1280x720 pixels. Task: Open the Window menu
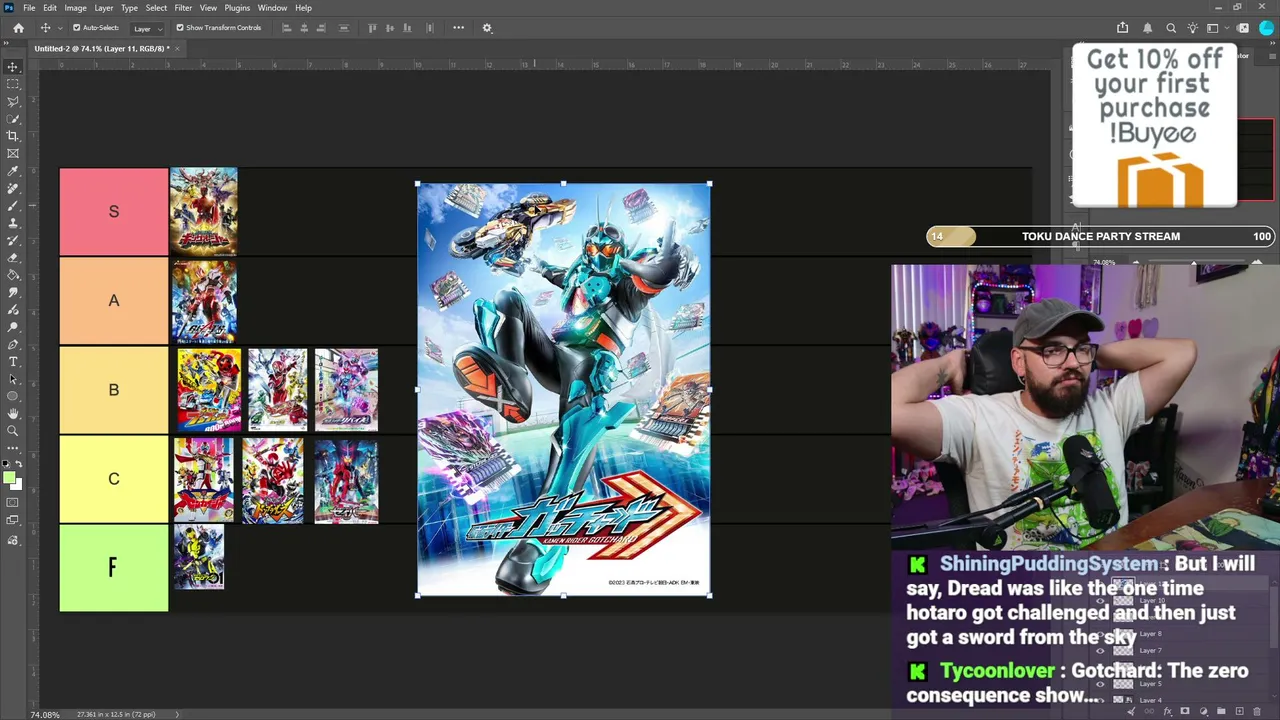point(272,8)
